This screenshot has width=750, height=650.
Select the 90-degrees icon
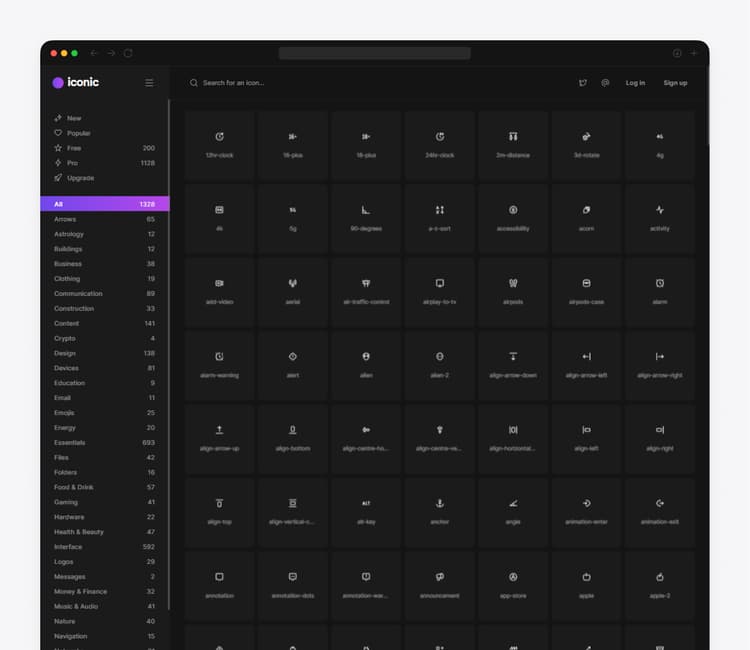point(366,219)
